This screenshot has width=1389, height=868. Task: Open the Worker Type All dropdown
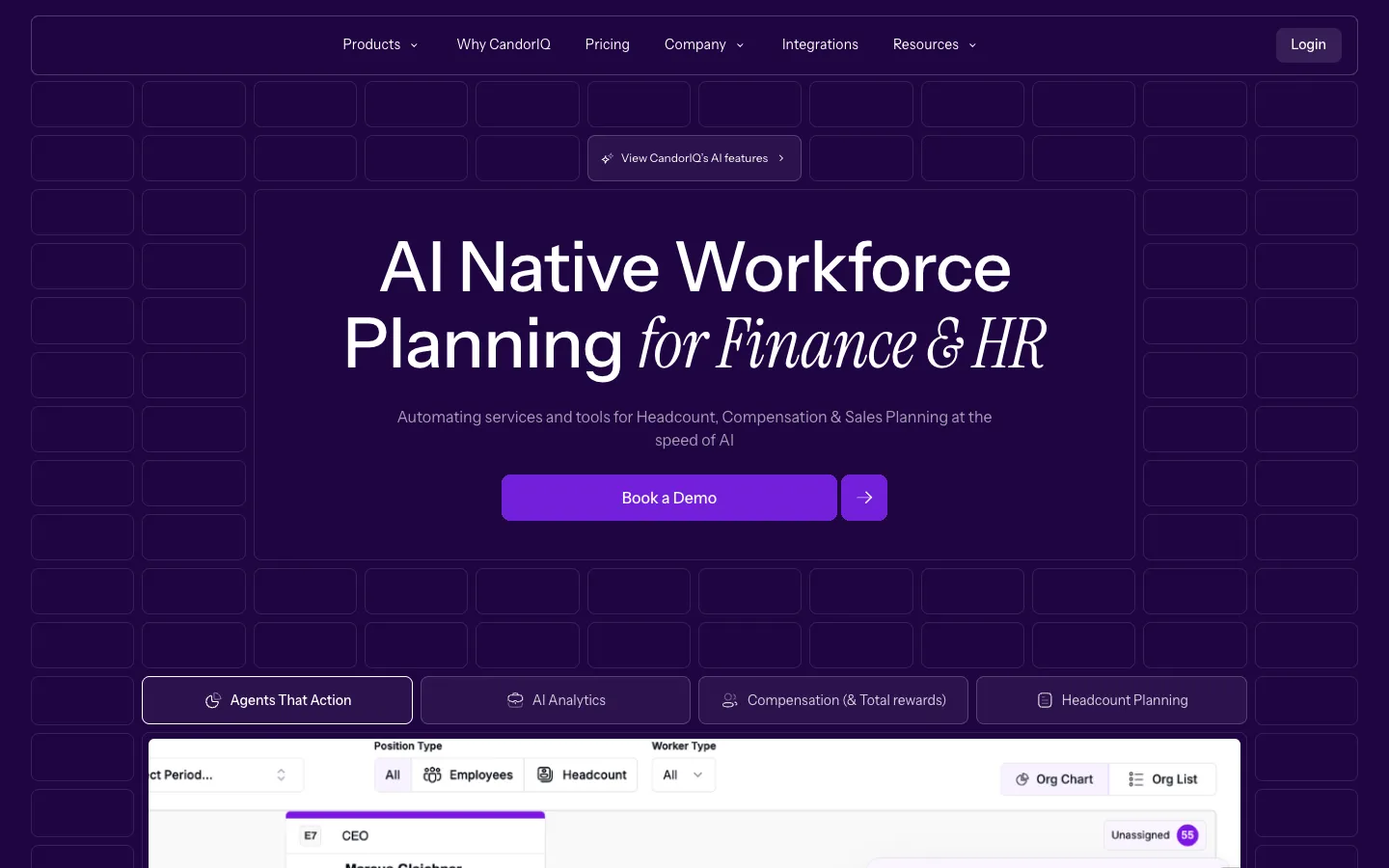pos(684,774)
